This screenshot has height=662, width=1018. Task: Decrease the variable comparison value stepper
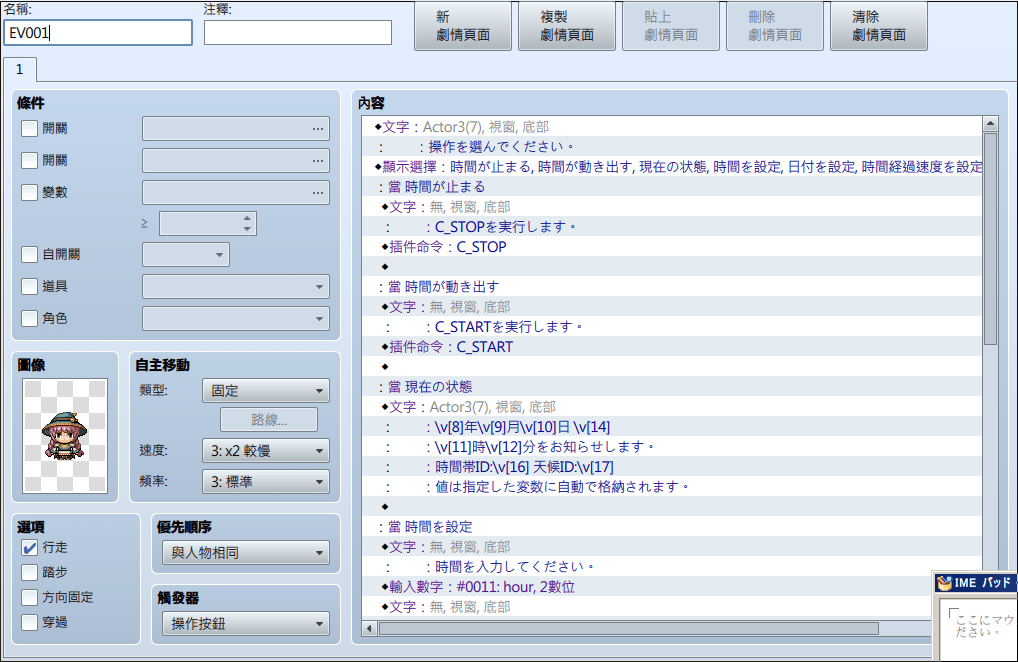[x=247, y=228]
